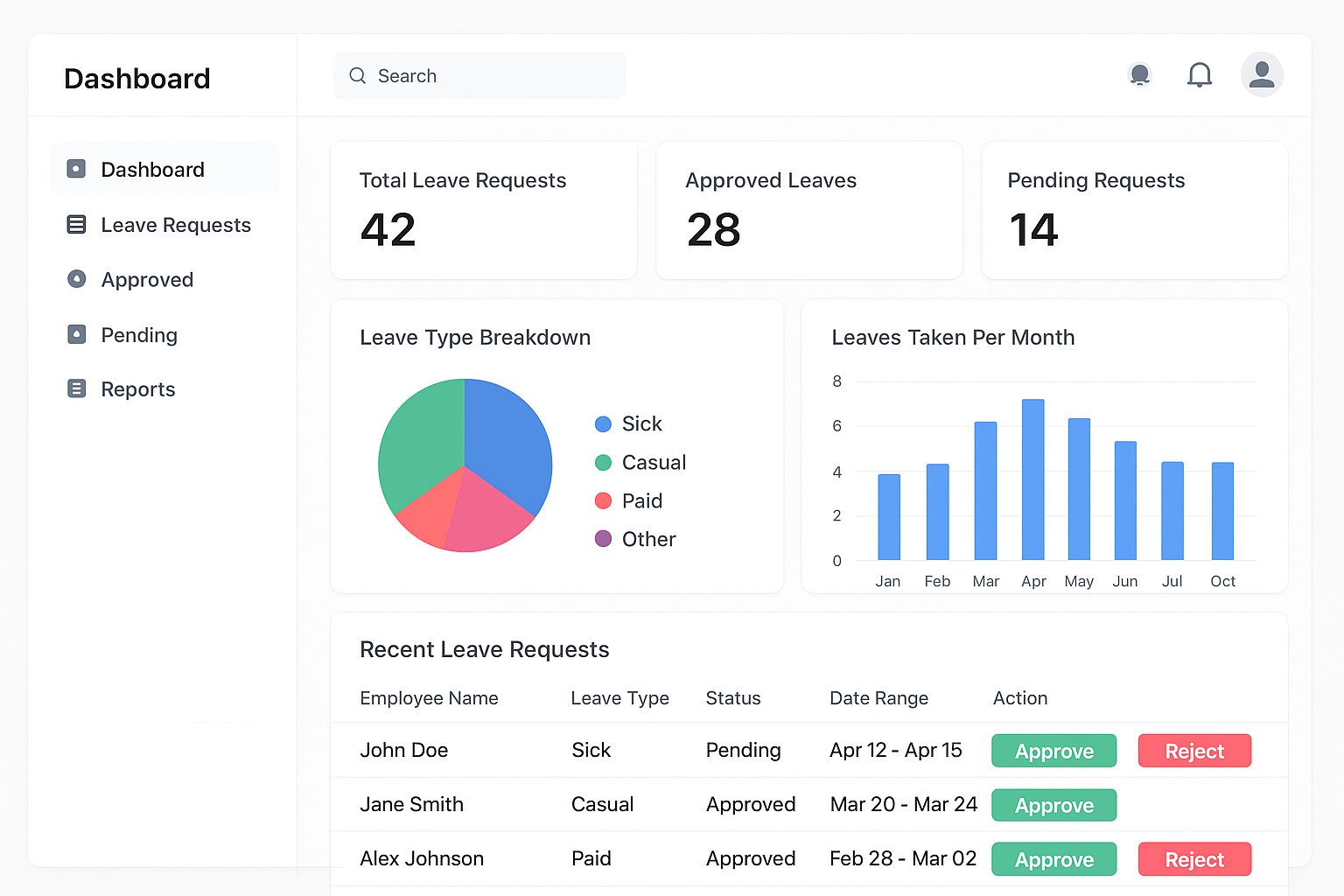Toggle the Sick legend color dot
The height and width of the screenshot is (896, 1344).
tap(603, 424)
